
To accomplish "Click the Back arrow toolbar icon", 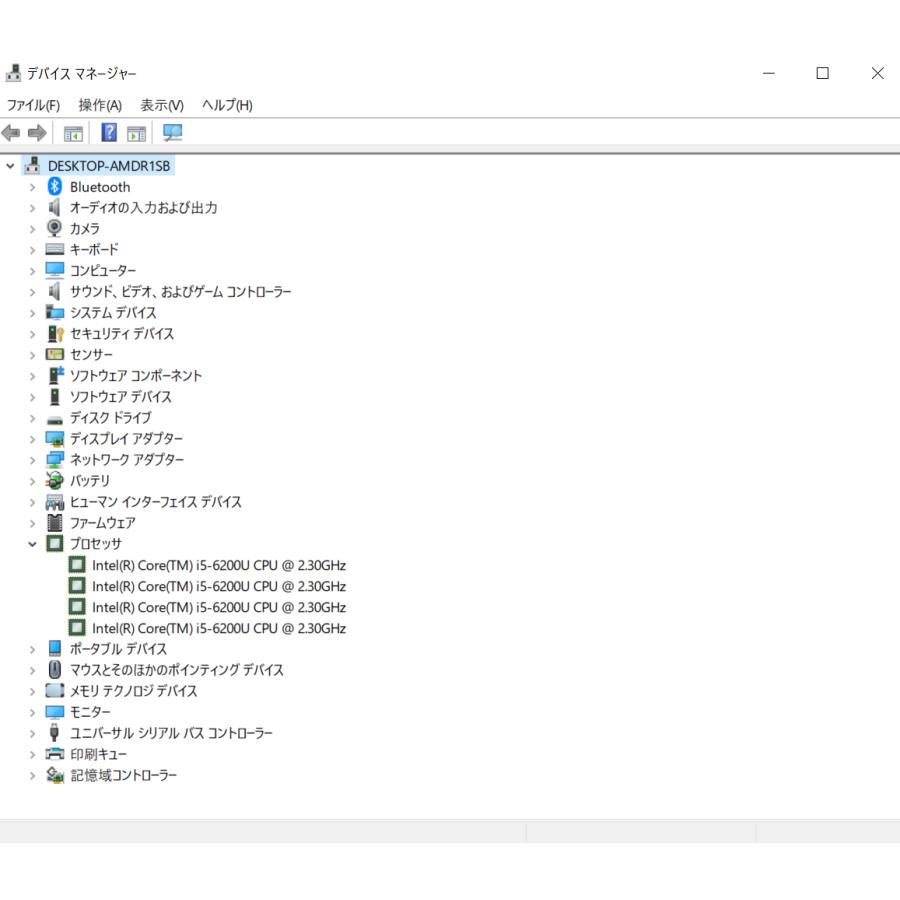I will 11,133.
